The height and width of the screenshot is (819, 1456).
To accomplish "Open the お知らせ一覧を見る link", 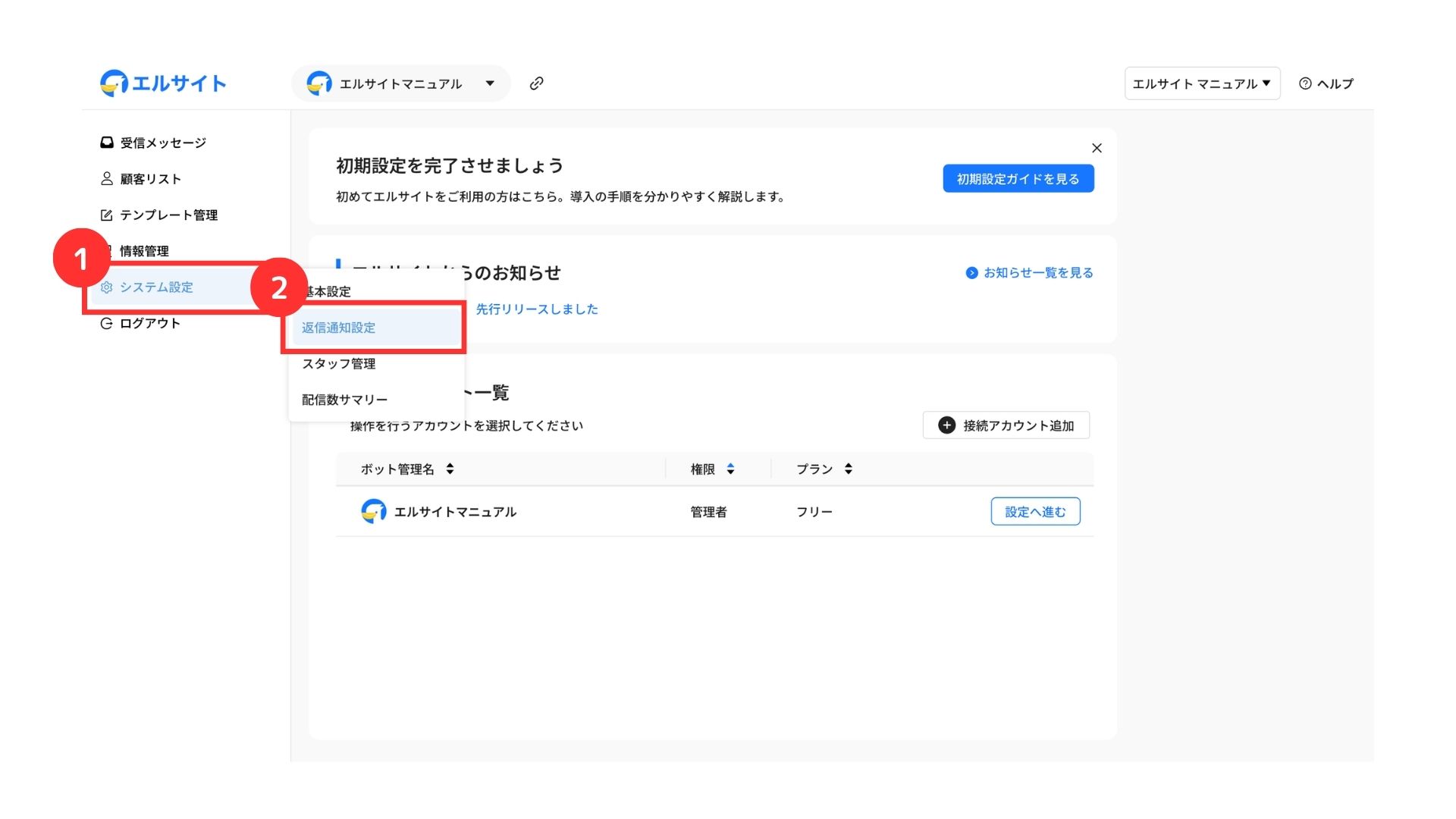I will pos(1029,273).
